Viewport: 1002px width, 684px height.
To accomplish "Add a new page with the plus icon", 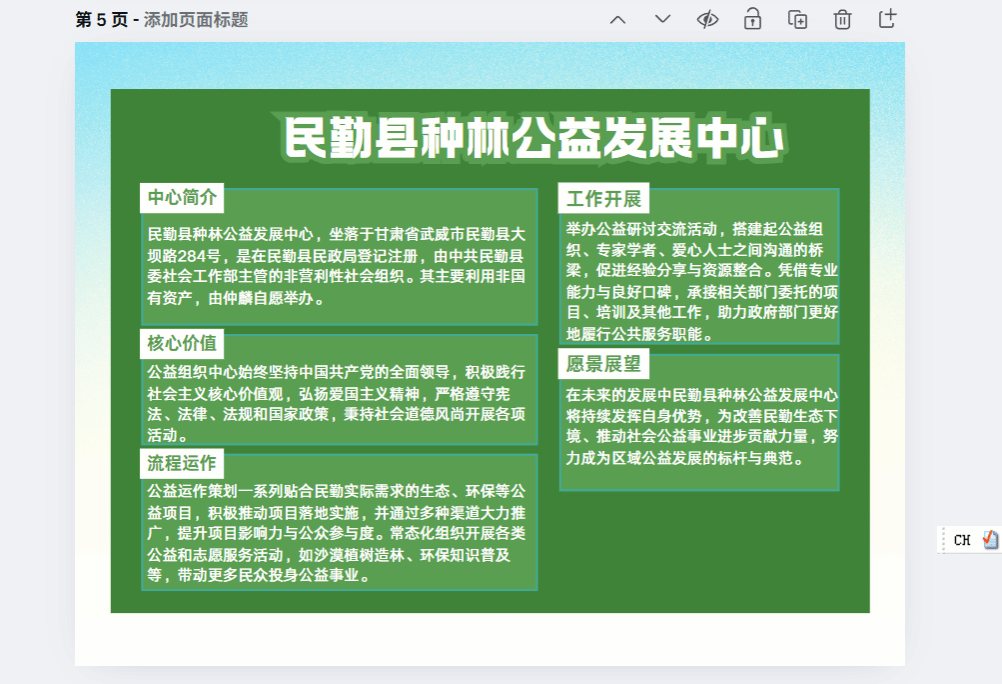I will 887,19.
